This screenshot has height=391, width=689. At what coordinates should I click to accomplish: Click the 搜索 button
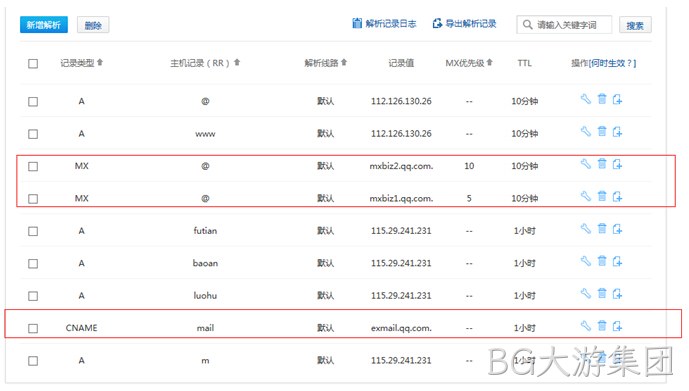(x=635, y=25)
